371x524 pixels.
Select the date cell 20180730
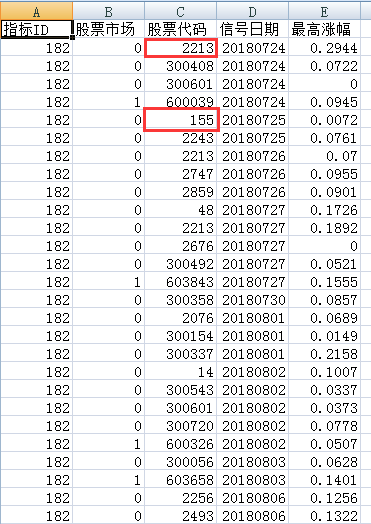[252, 300]
